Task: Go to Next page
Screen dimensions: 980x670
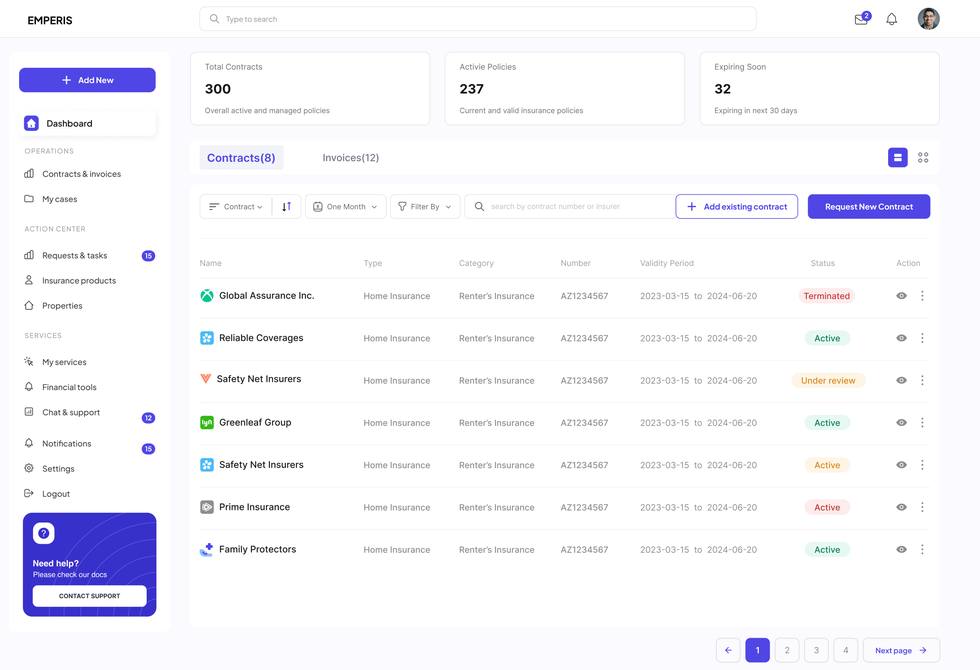Action: (901, 650)
